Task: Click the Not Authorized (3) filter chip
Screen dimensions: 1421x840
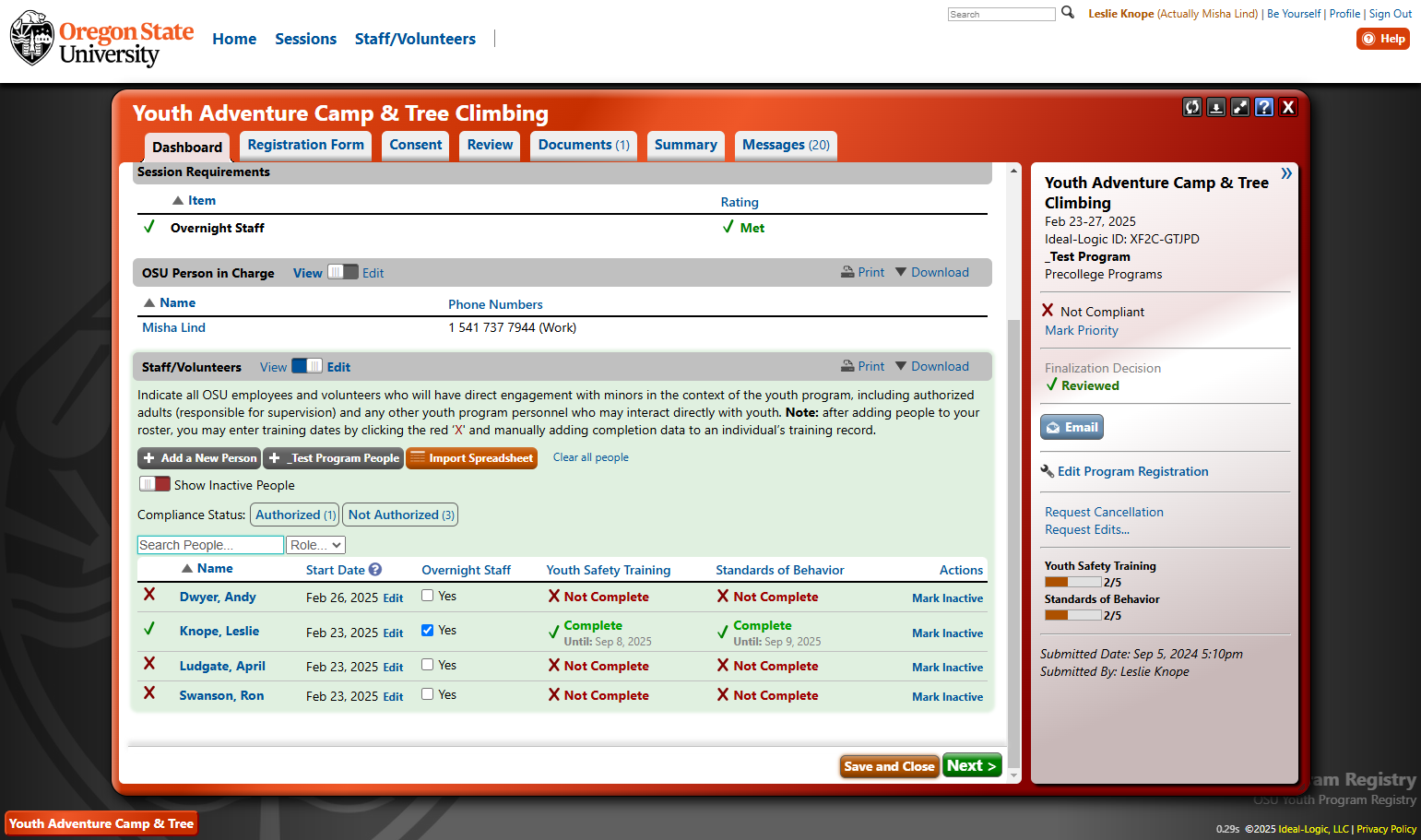Action: (x=401, y=515)
